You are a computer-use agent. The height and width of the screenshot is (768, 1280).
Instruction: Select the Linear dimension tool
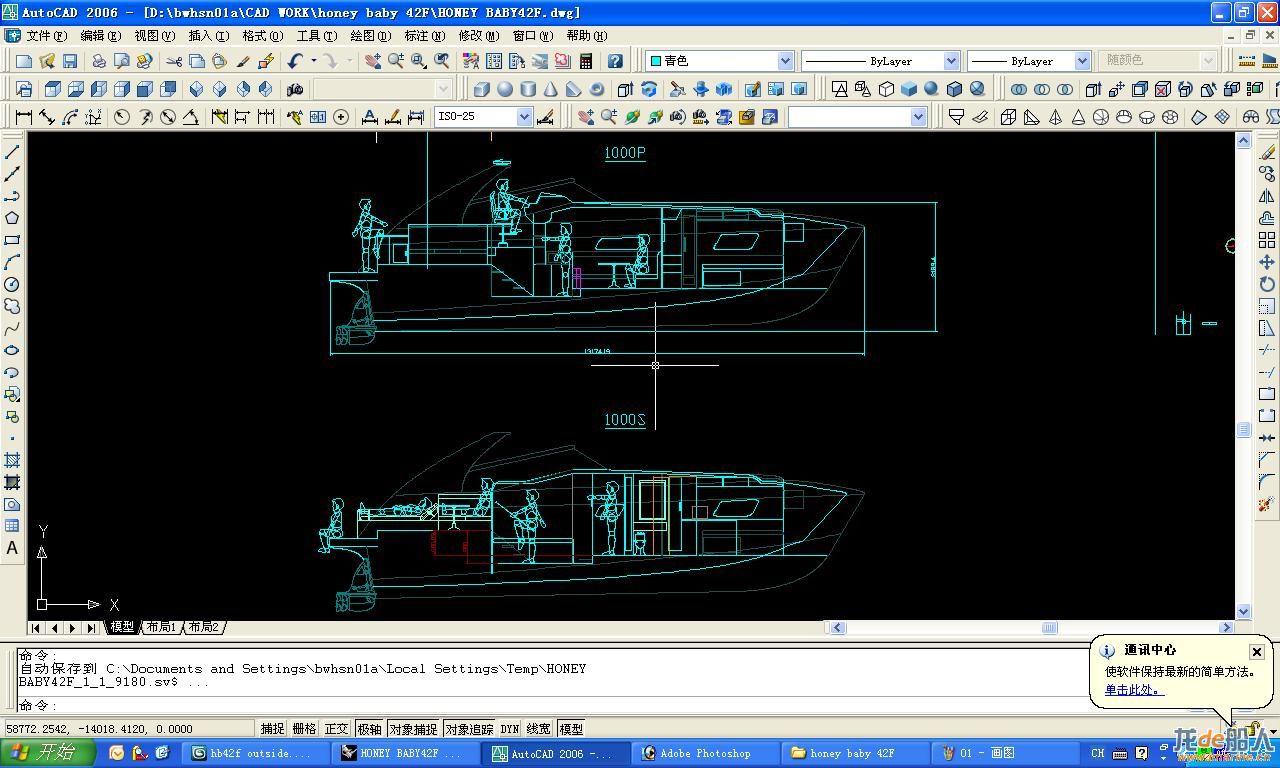24,117
